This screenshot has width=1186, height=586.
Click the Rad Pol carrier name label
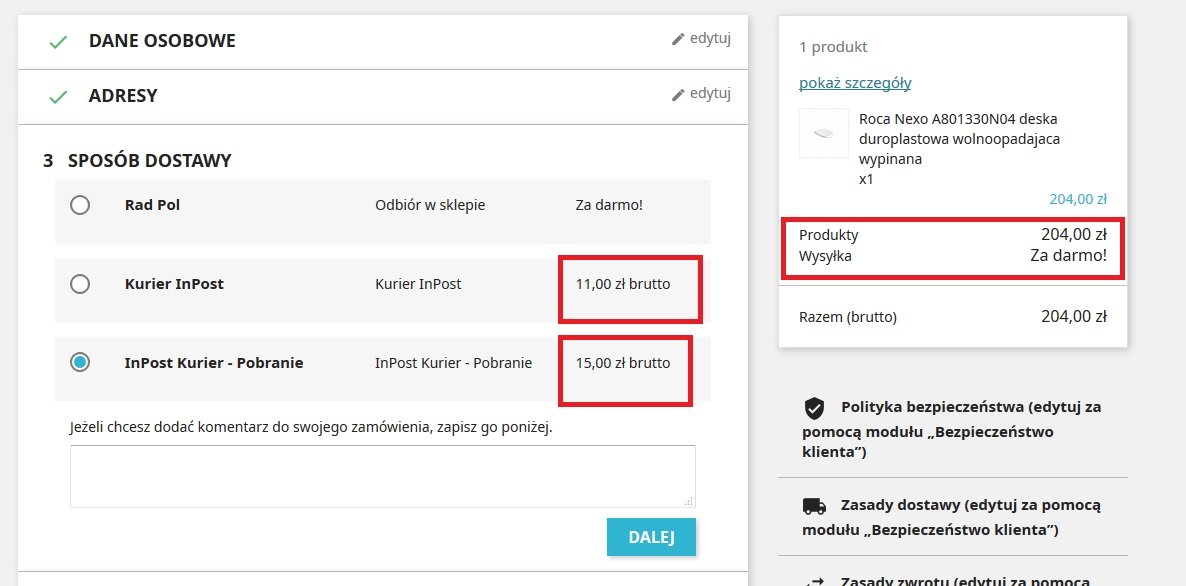pyautogui.click(x=152, y=205)
